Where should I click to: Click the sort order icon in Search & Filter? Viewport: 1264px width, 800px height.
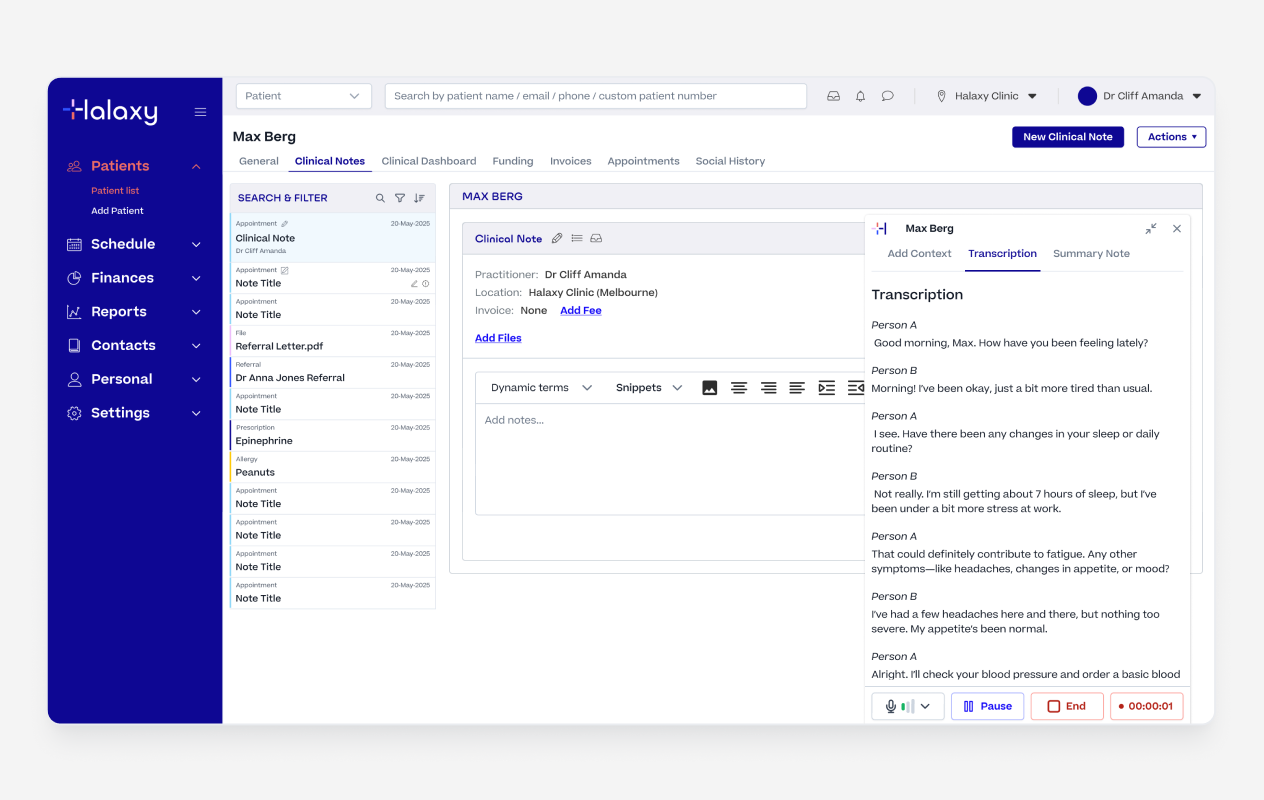(x=419, y=198)
